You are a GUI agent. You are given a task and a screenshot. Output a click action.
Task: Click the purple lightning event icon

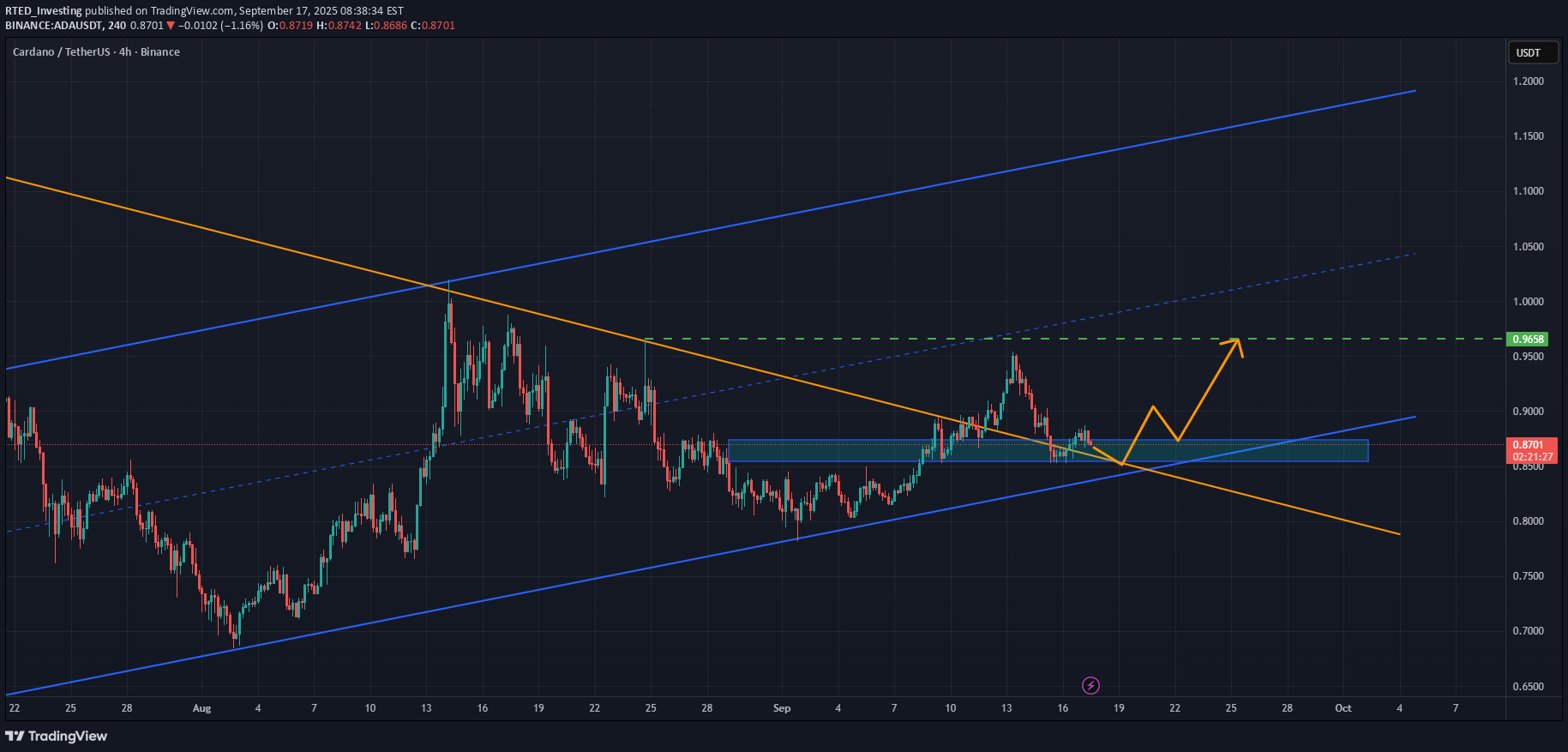click(1090, 685)
